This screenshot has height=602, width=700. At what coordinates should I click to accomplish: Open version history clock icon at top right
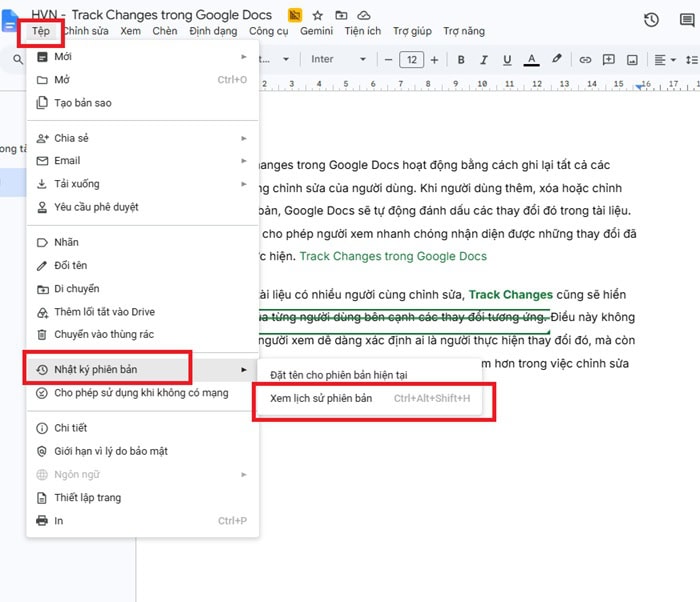[651, 20]
